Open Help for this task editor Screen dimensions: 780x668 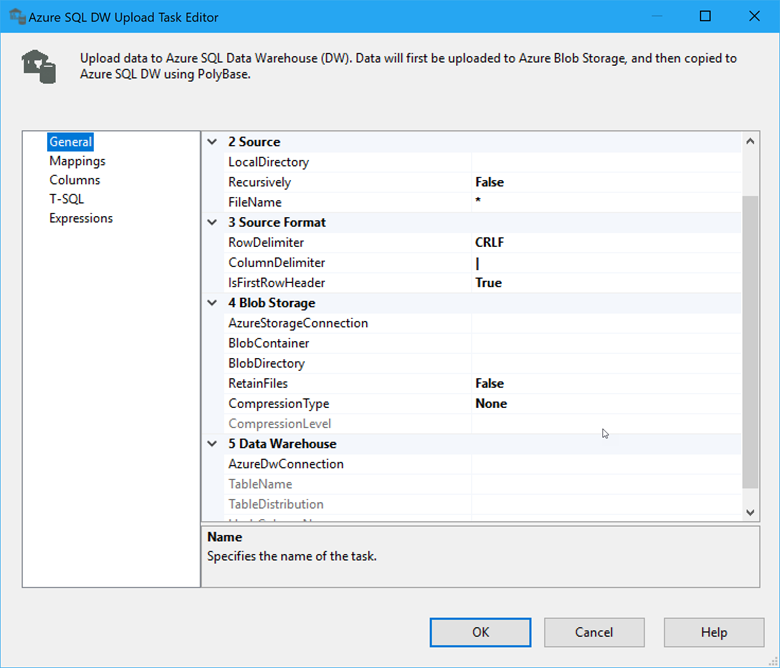click(714, 632)
